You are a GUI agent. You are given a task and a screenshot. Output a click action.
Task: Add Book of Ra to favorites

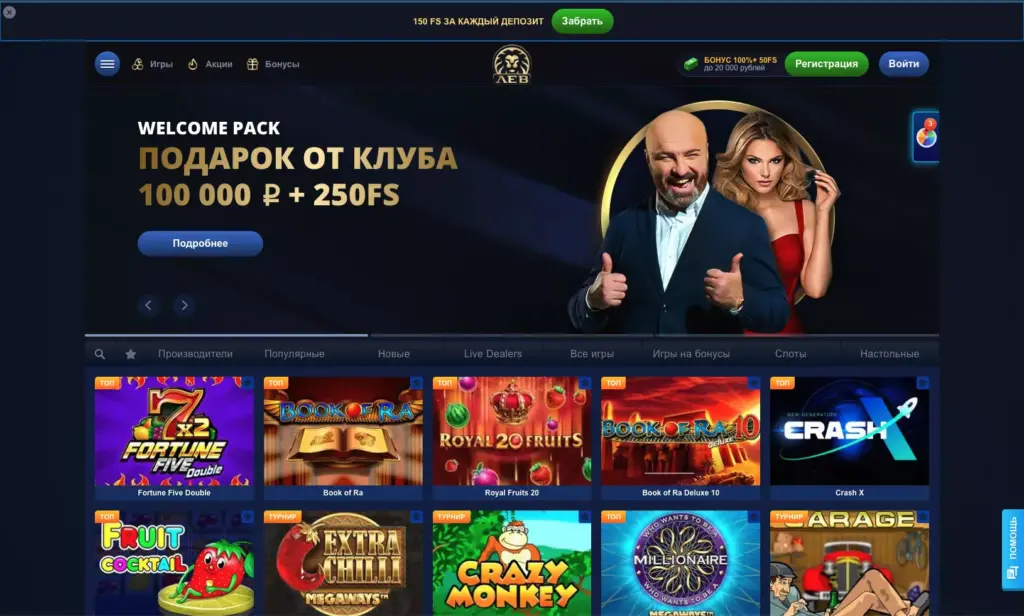click(416, 383)
